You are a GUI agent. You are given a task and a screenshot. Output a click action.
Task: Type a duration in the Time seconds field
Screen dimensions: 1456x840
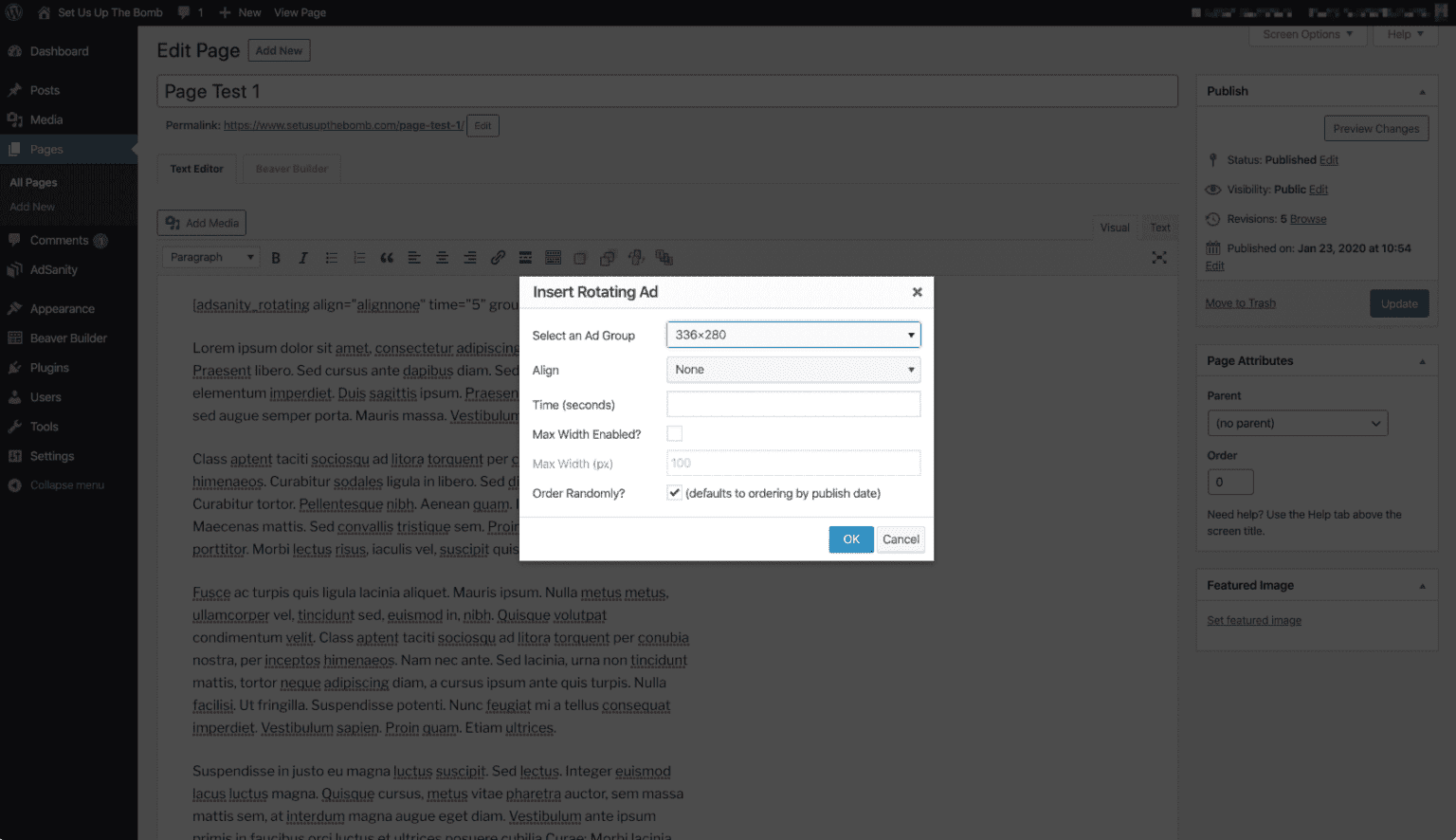pyautogui.click(x=792, y=404)
